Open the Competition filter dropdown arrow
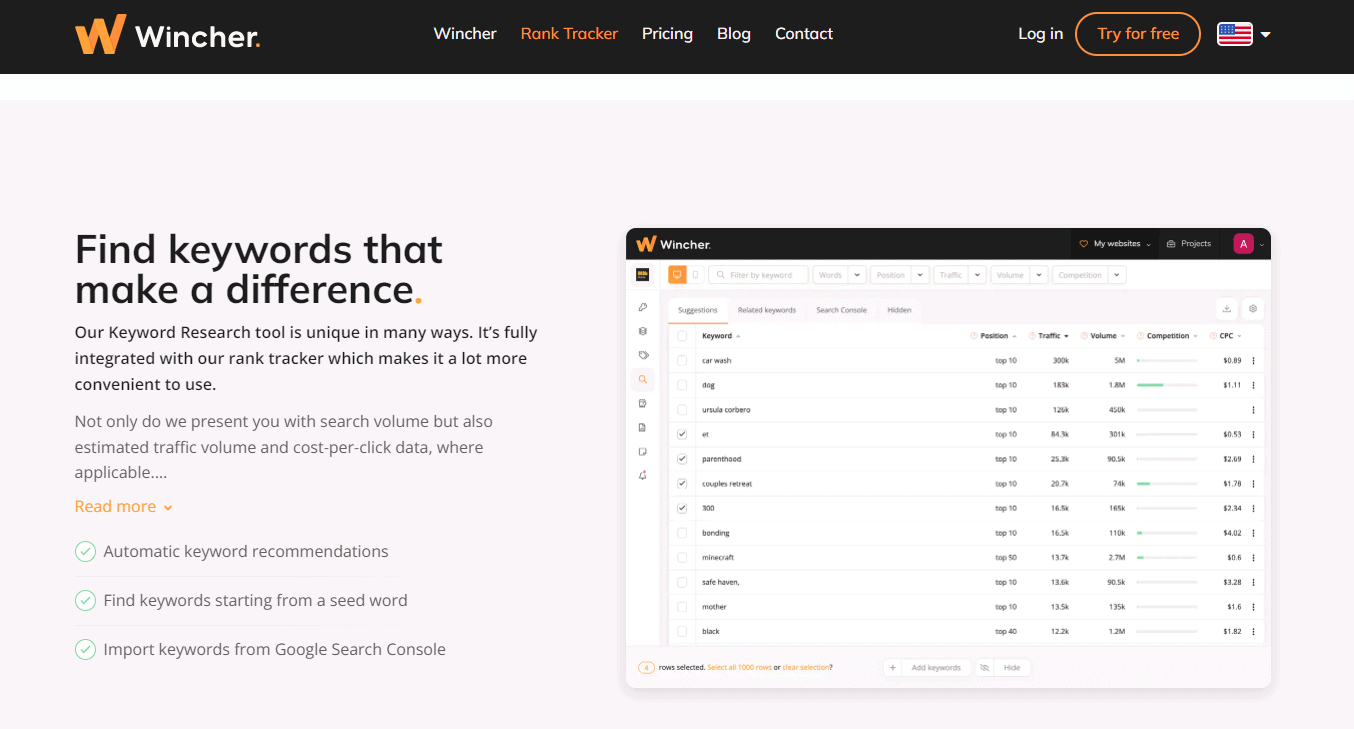This screenshot has height=729, width=1354. point(1117,275)
